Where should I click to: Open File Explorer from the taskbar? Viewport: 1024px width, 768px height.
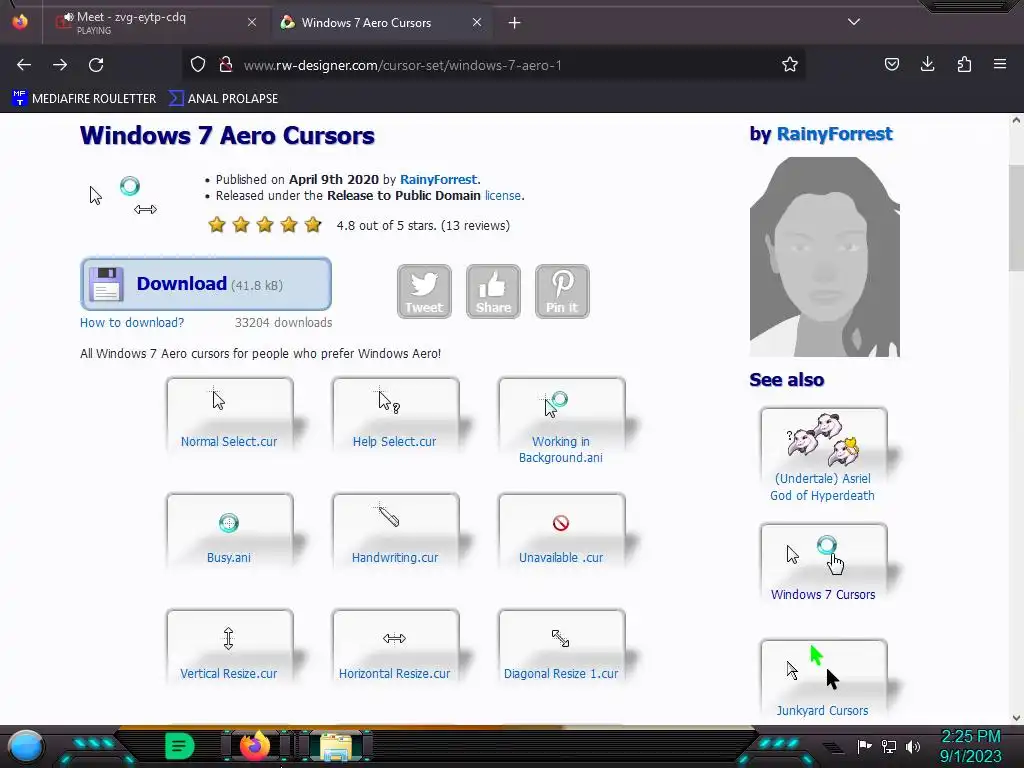click(x=336, y=748)
